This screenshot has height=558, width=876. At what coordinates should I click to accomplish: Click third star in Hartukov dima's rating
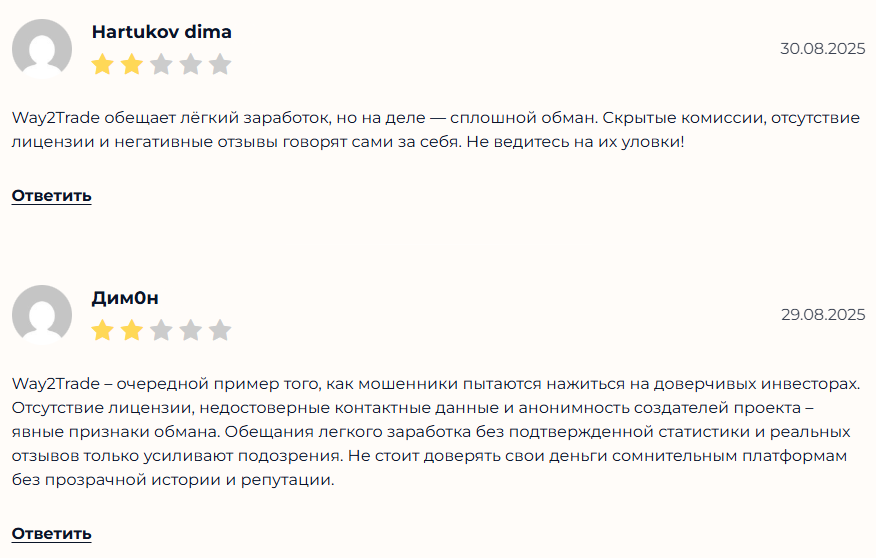(161, 65)
